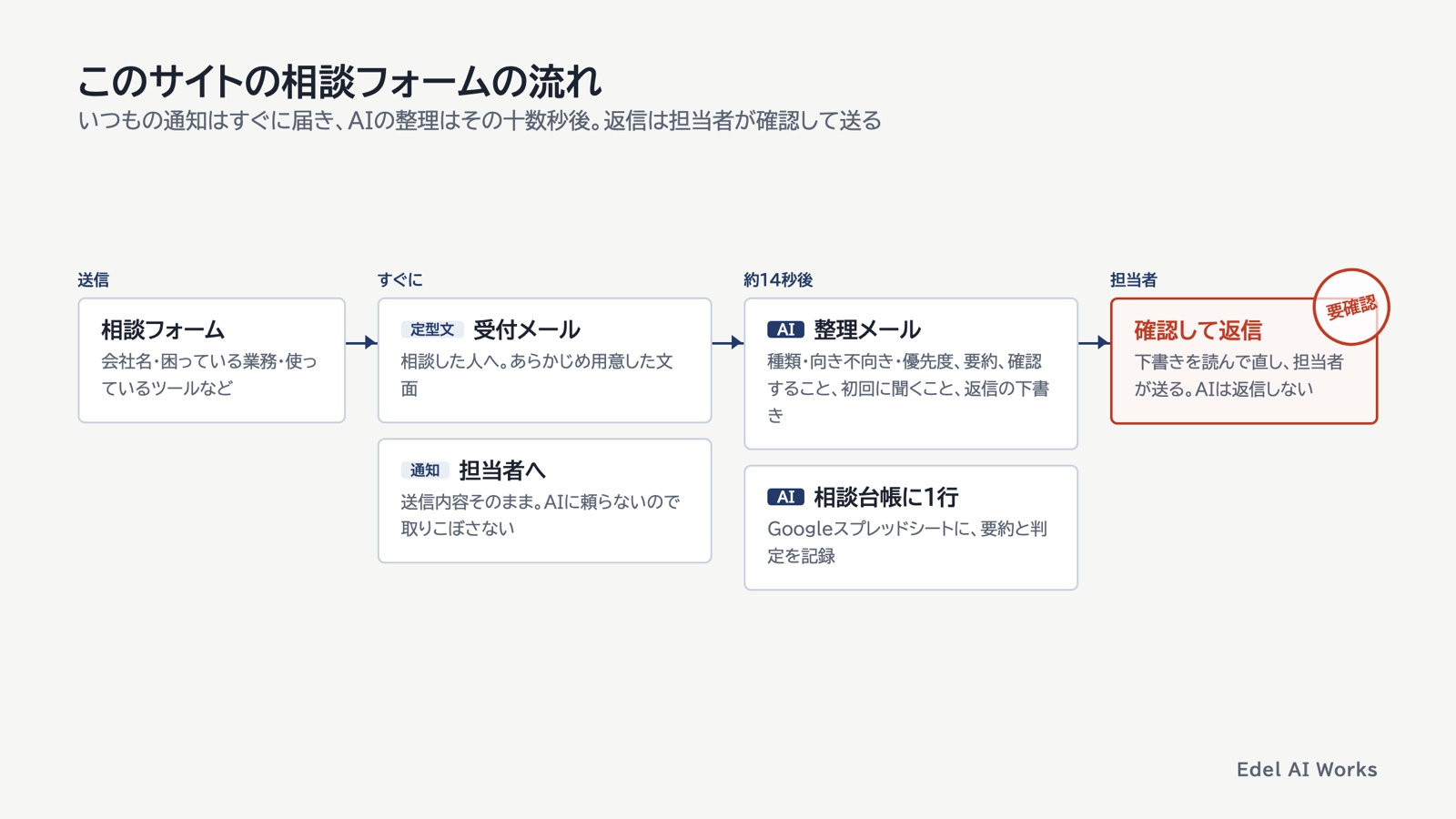The image size is (1456, 819).
Task: Click the red 確認して返信 heading
Action: pos(1198,330)
